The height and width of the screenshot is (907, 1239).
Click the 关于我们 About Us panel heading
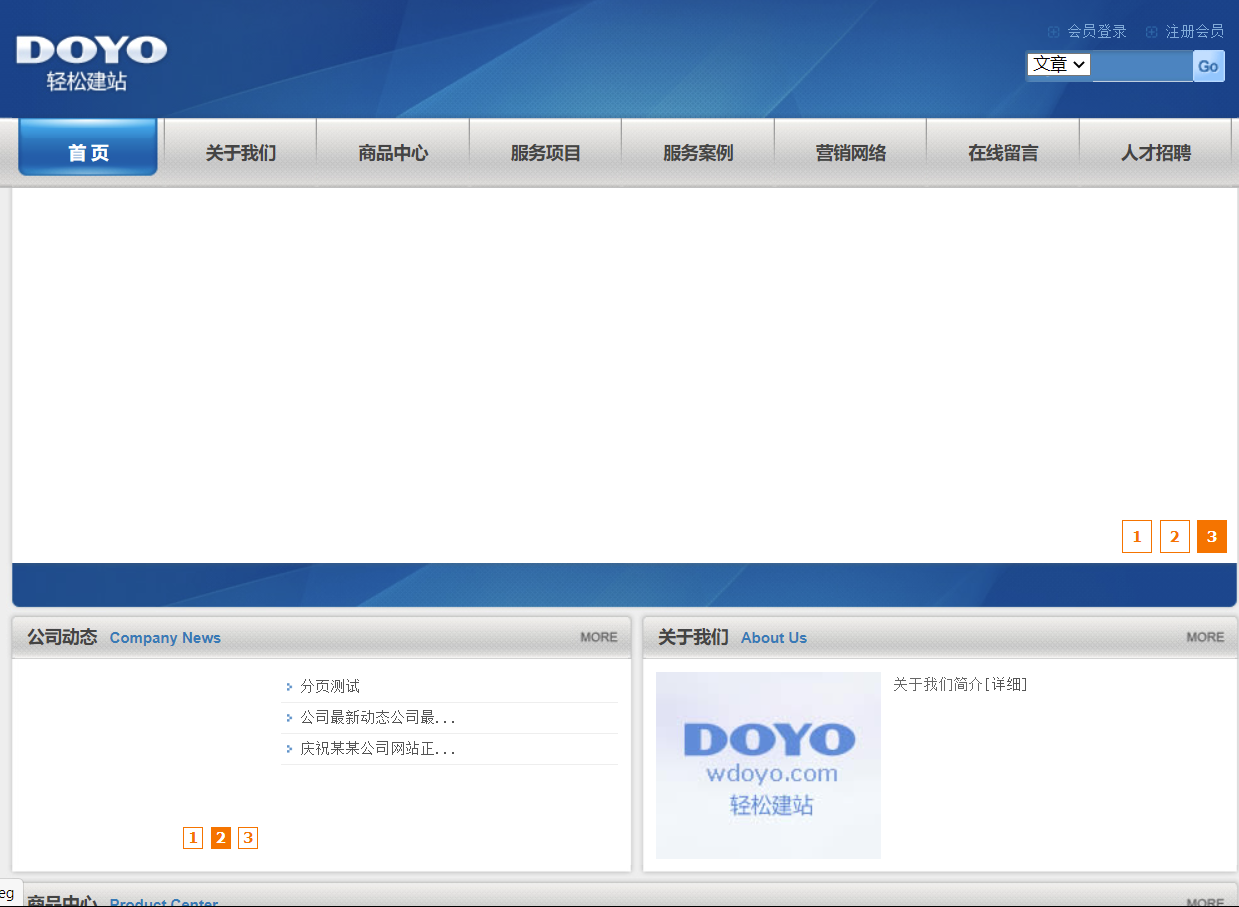click(732, 637)
